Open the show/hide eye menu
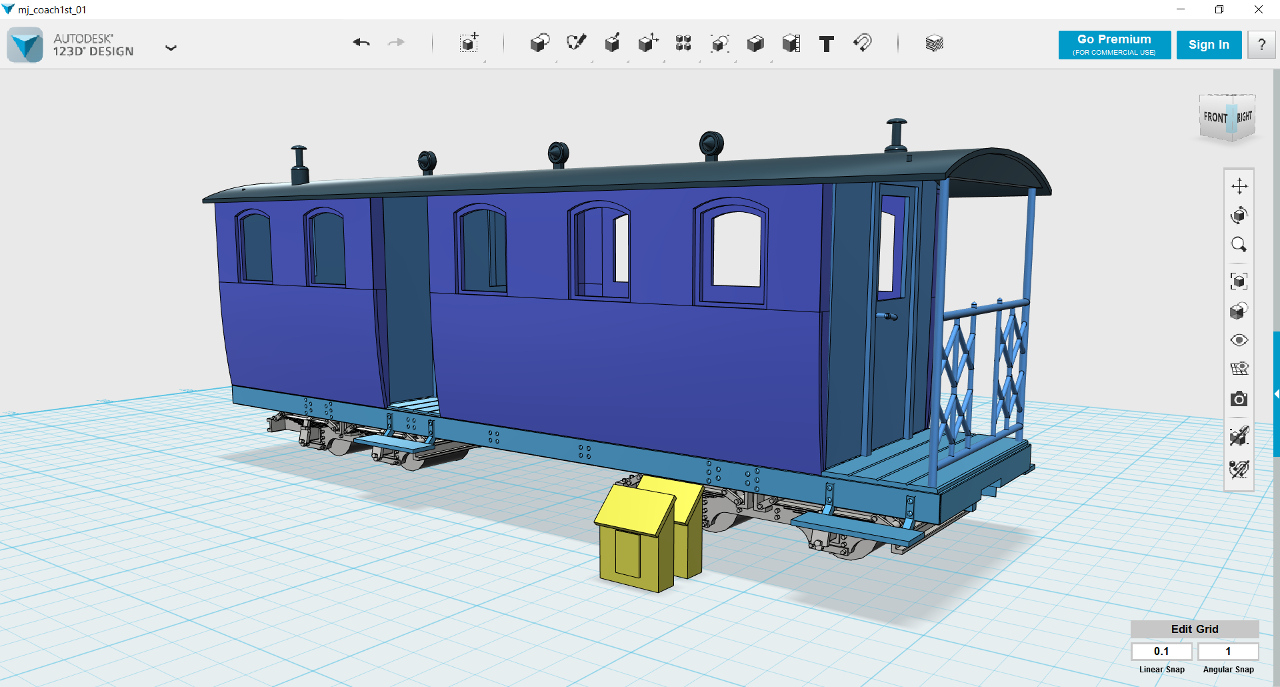 (1239, 340)
